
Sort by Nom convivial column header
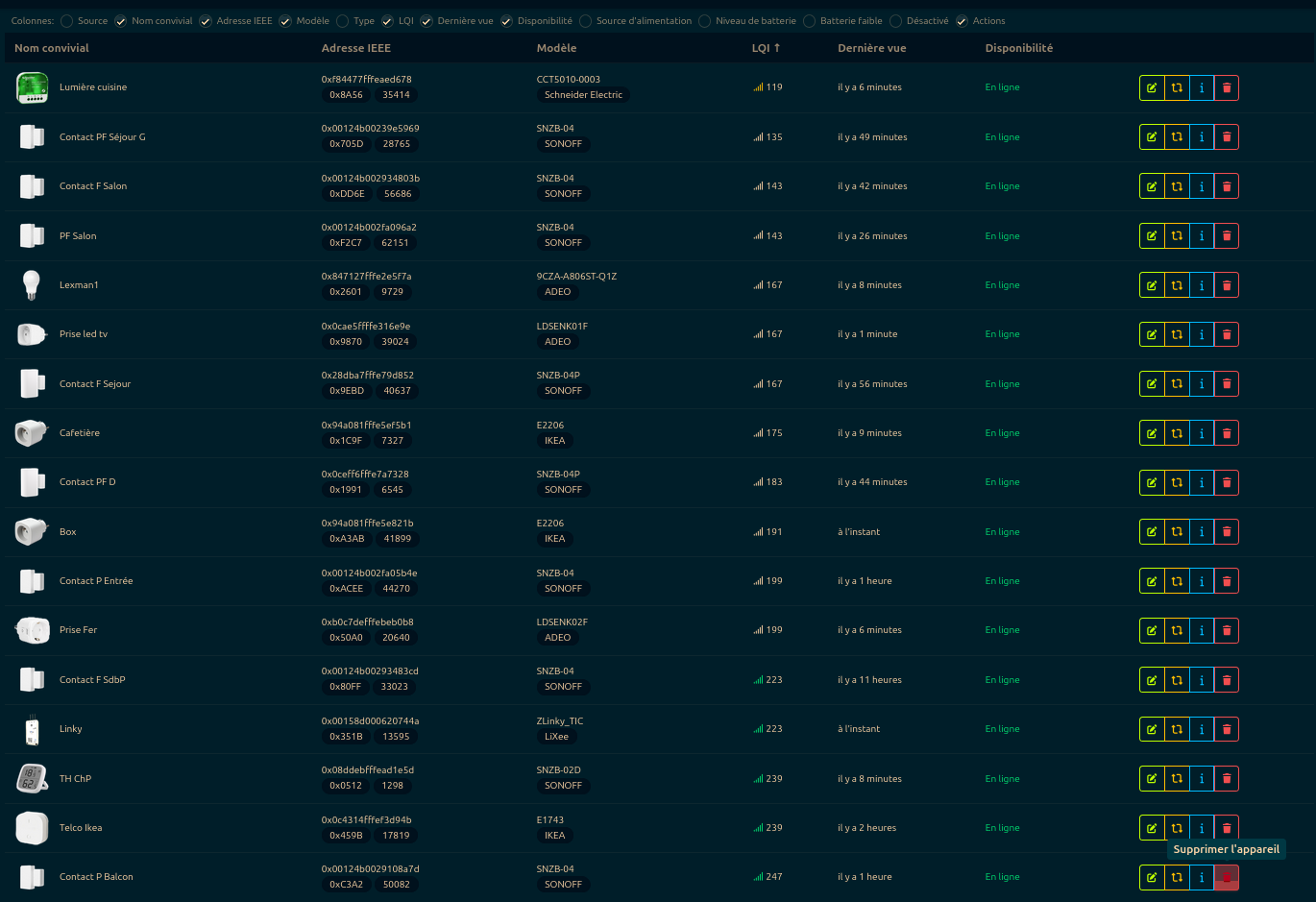pos(52,48)
